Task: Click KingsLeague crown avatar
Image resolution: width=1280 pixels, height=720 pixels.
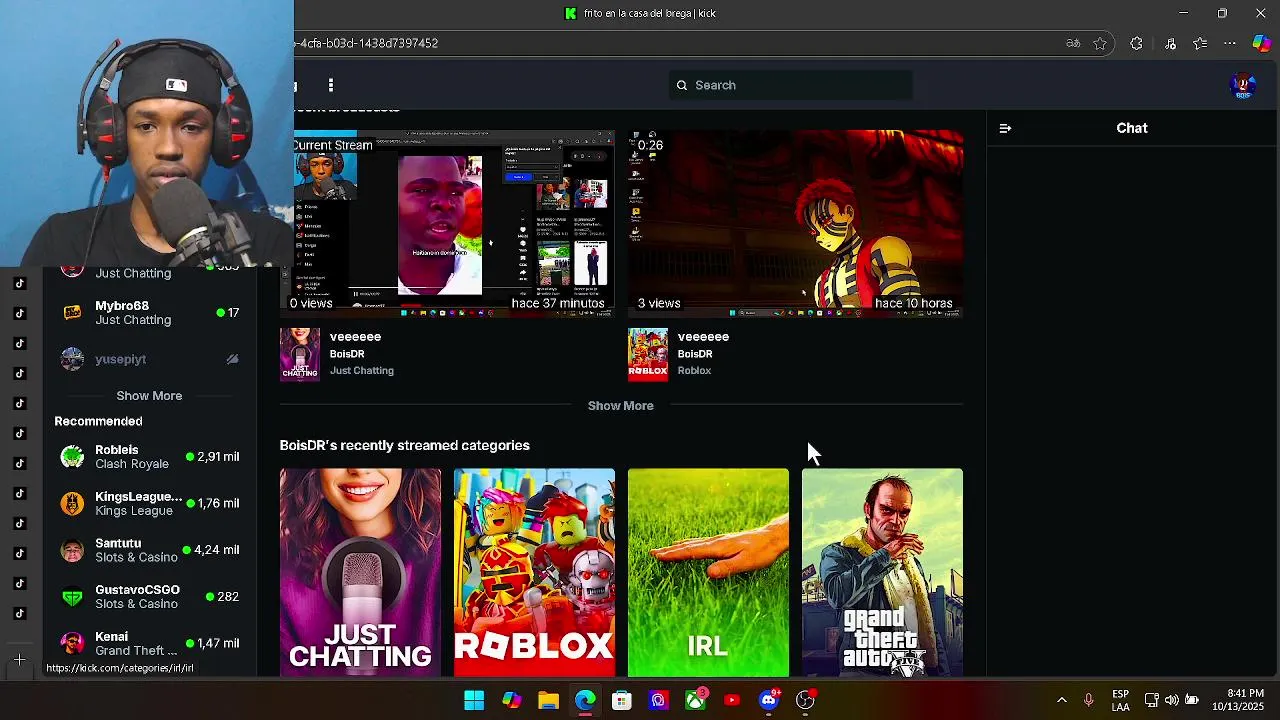Action: tap(72, 503)
